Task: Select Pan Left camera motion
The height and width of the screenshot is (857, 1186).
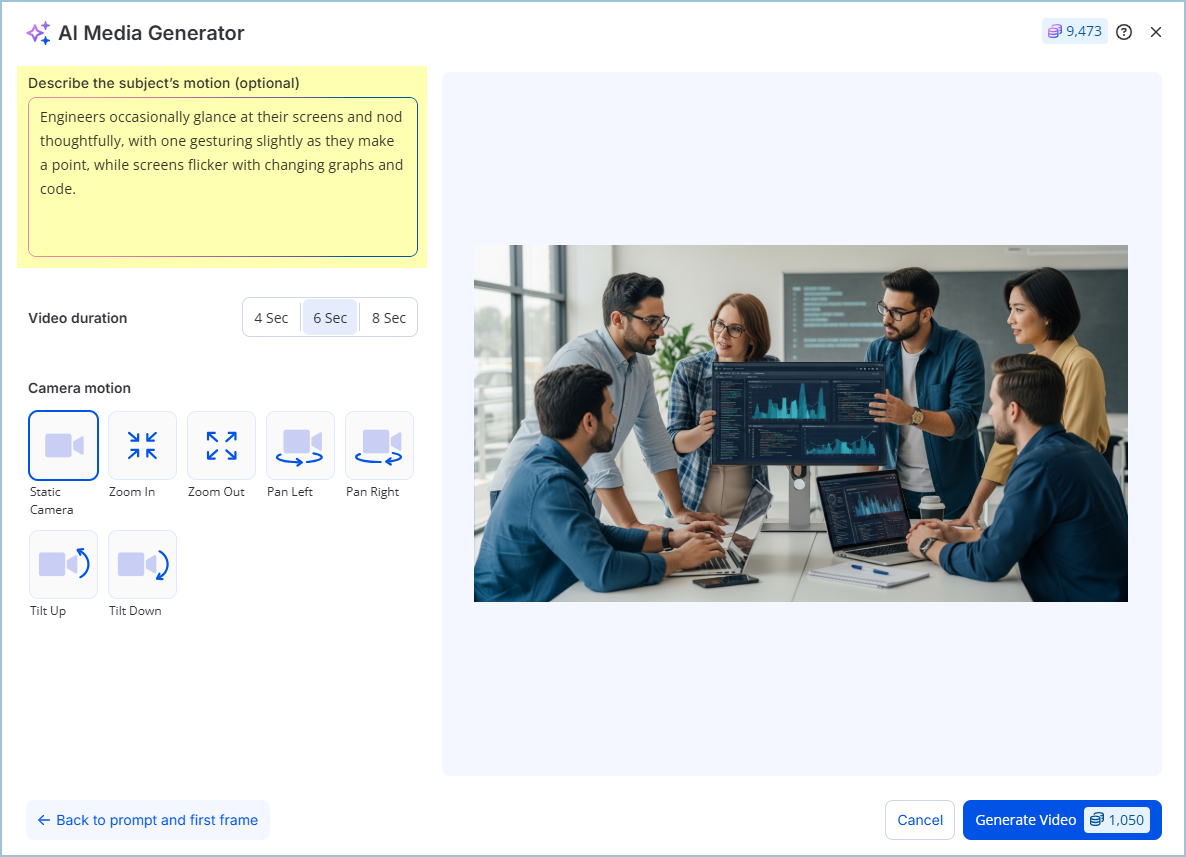Action: click(x=300, y=446)
